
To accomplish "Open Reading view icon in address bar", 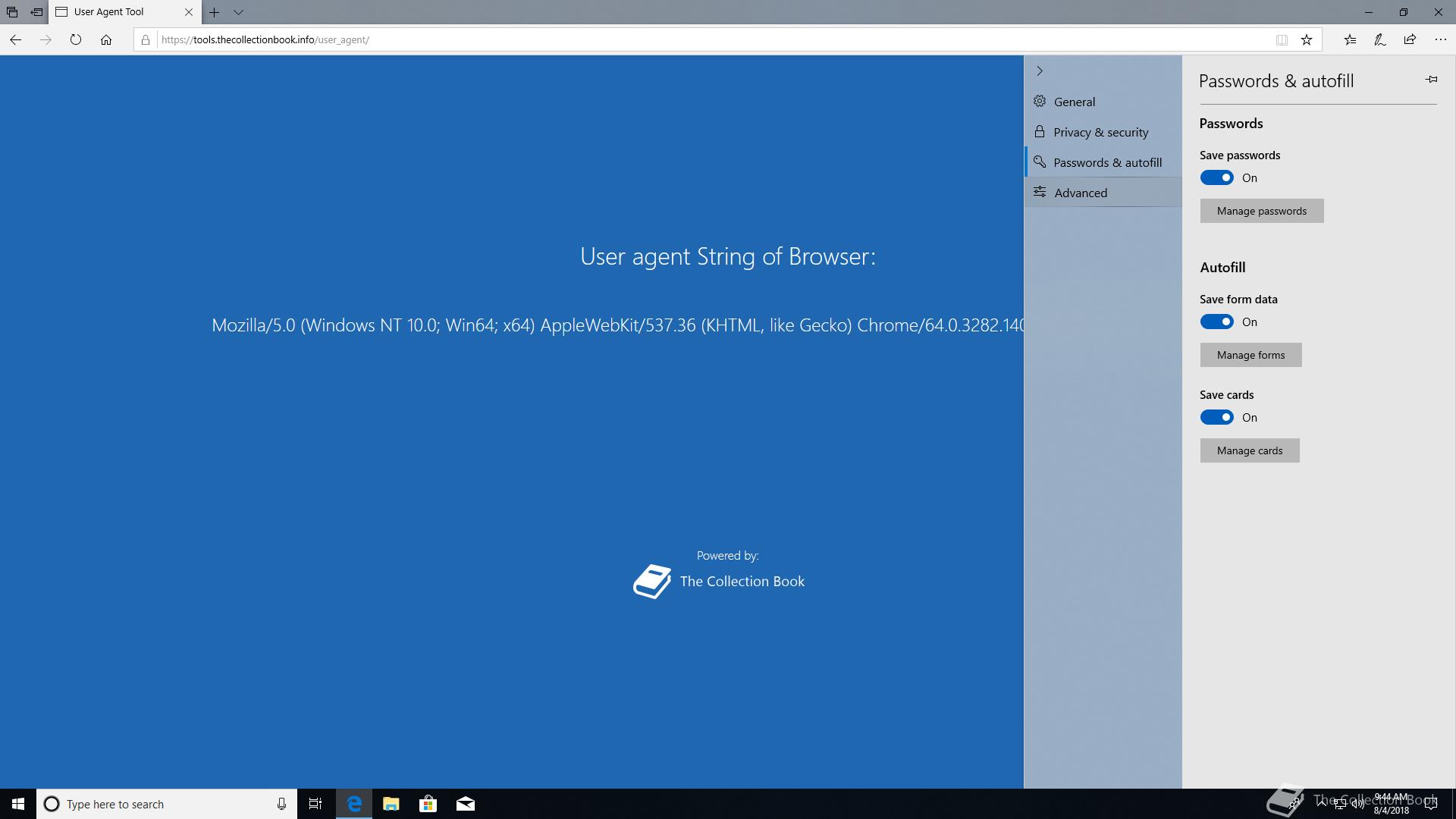I will coord(1282,40).
